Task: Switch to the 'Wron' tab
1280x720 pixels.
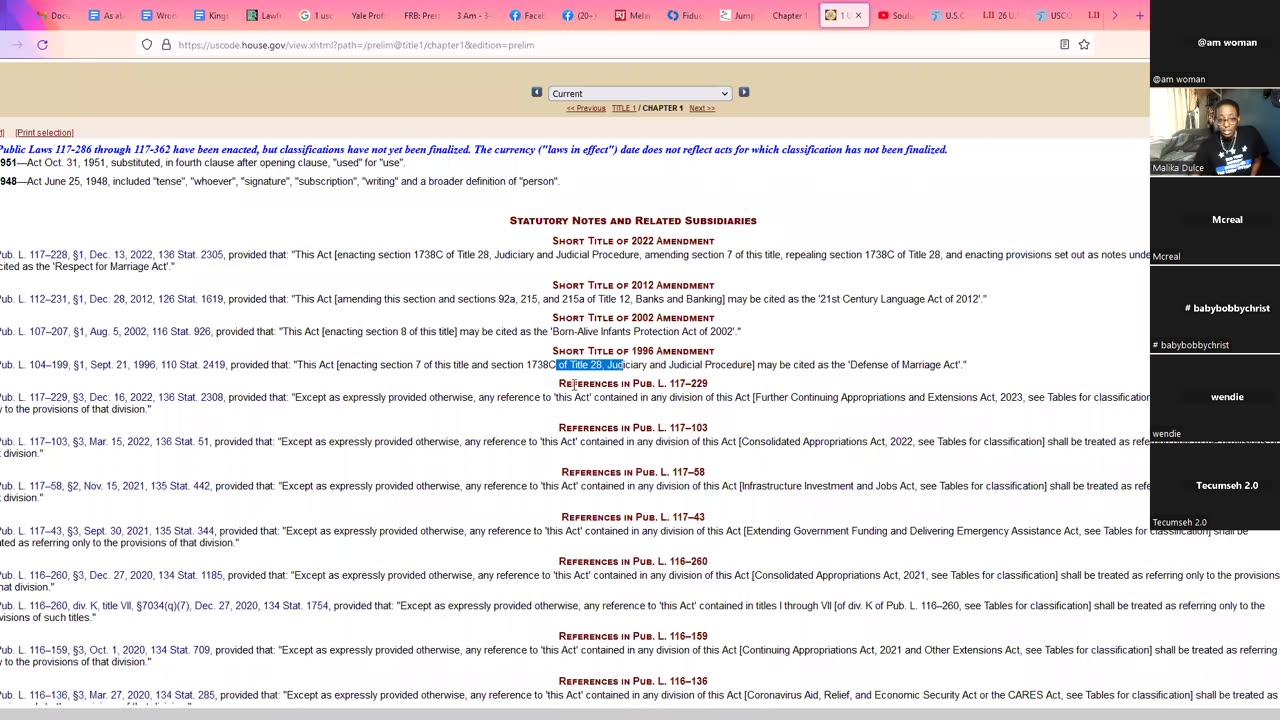Action: click(x=158, y=15)
